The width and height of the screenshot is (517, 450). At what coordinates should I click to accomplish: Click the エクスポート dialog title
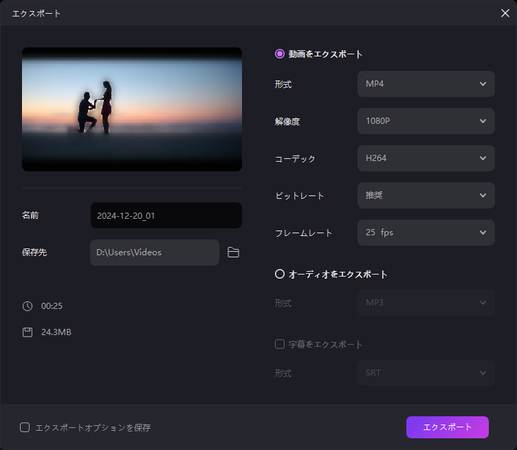coord(36,14)
